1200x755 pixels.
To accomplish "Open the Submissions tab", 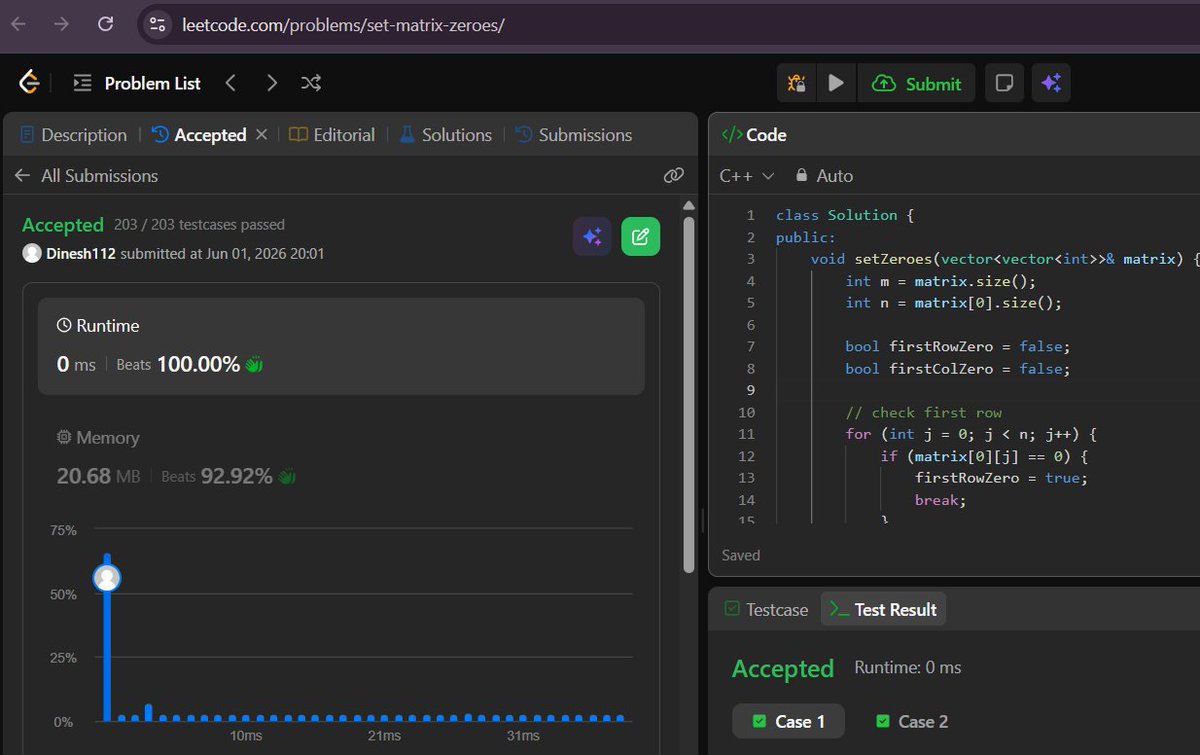I will 574,135.
